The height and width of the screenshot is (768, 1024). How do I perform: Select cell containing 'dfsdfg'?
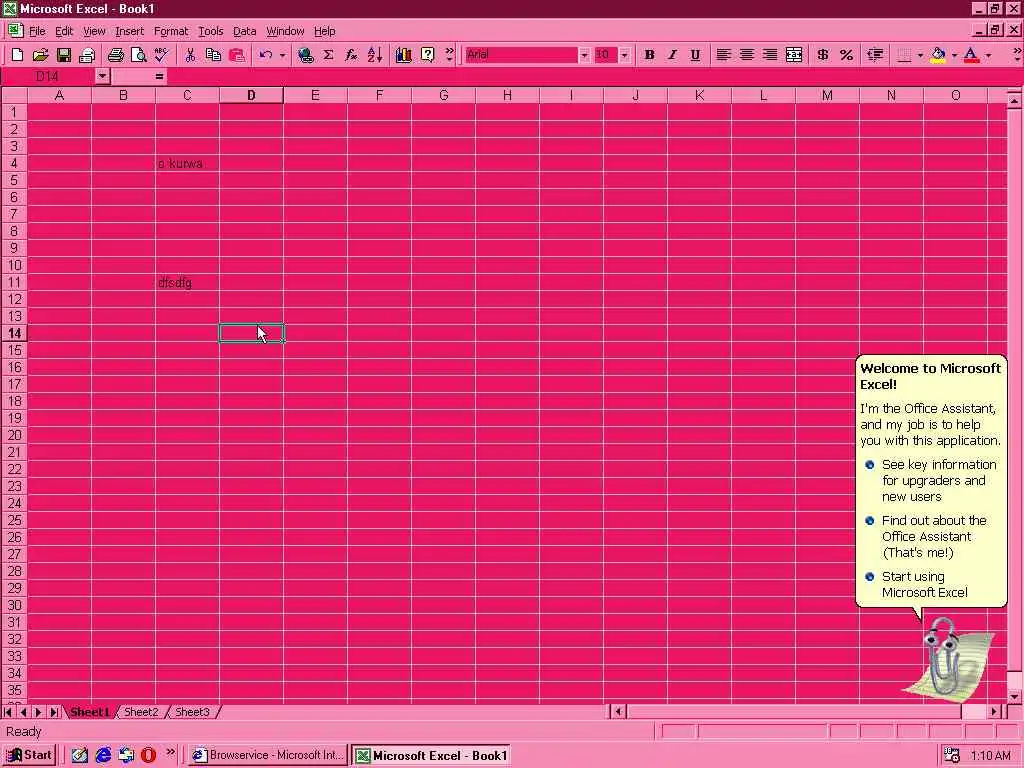(187, 282)
